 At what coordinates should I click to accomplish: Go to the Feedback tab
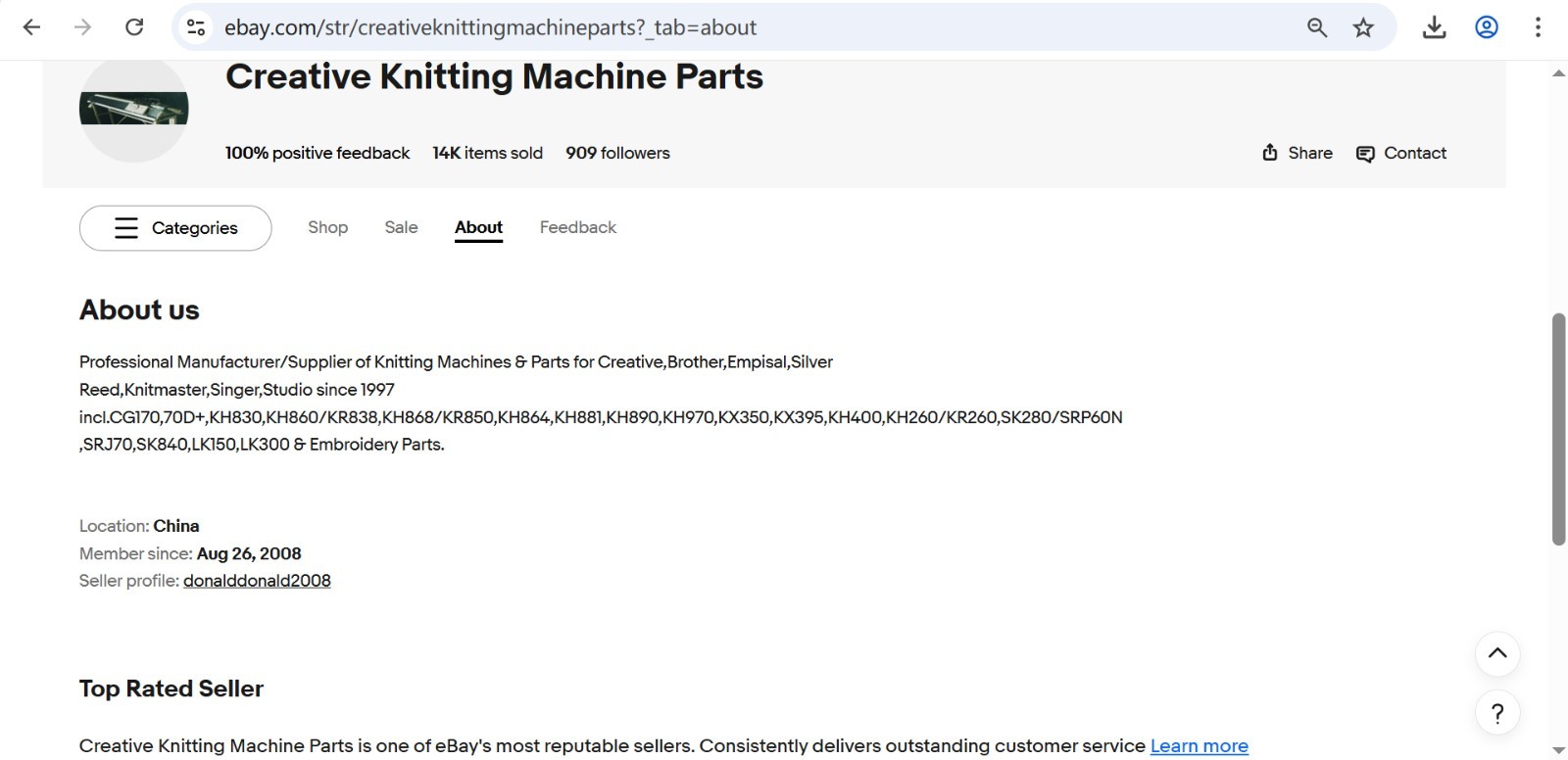[577, 227]
